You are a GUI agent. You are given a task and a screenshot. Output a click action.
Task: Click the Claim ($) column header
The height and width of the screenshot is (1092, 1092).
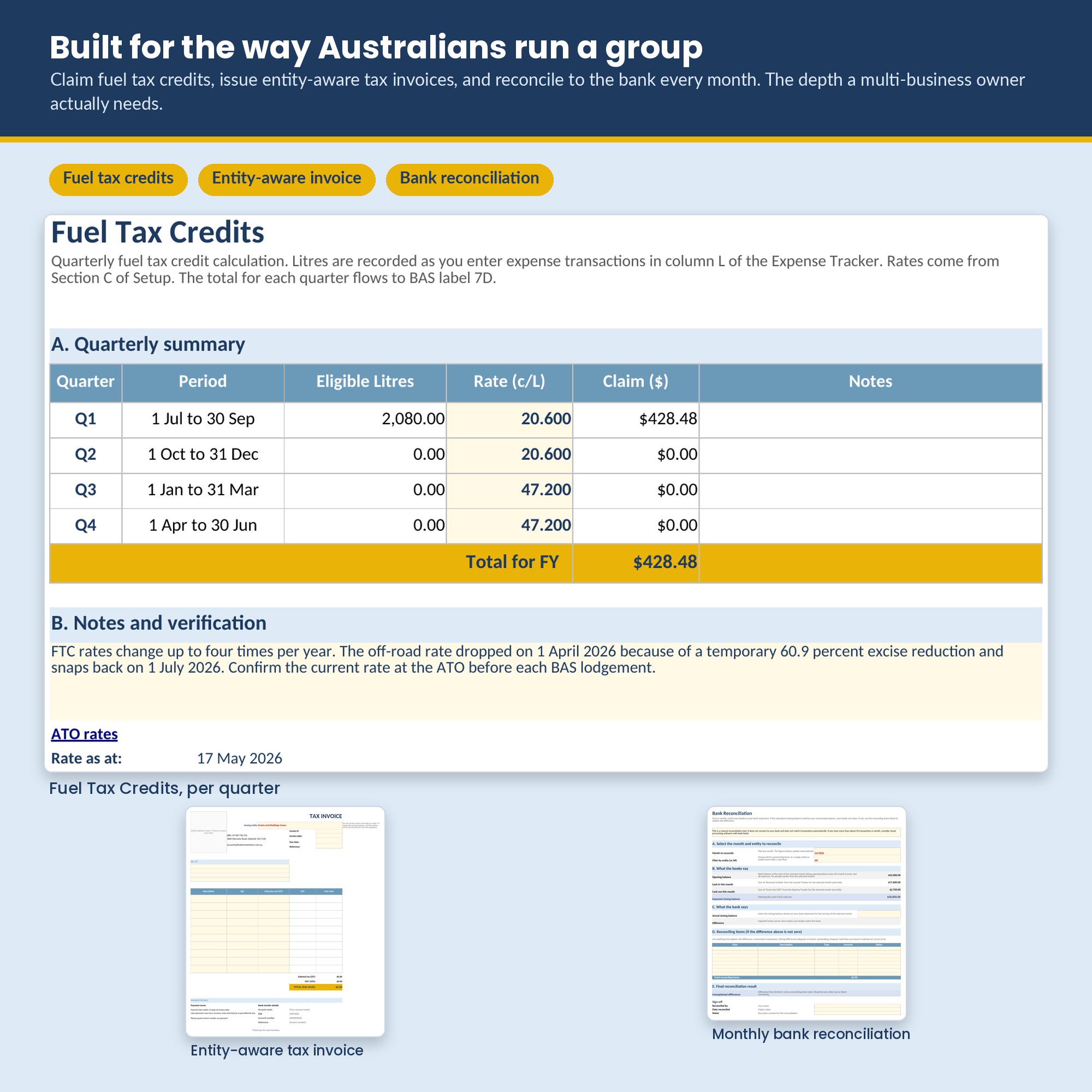pos(636,382)
